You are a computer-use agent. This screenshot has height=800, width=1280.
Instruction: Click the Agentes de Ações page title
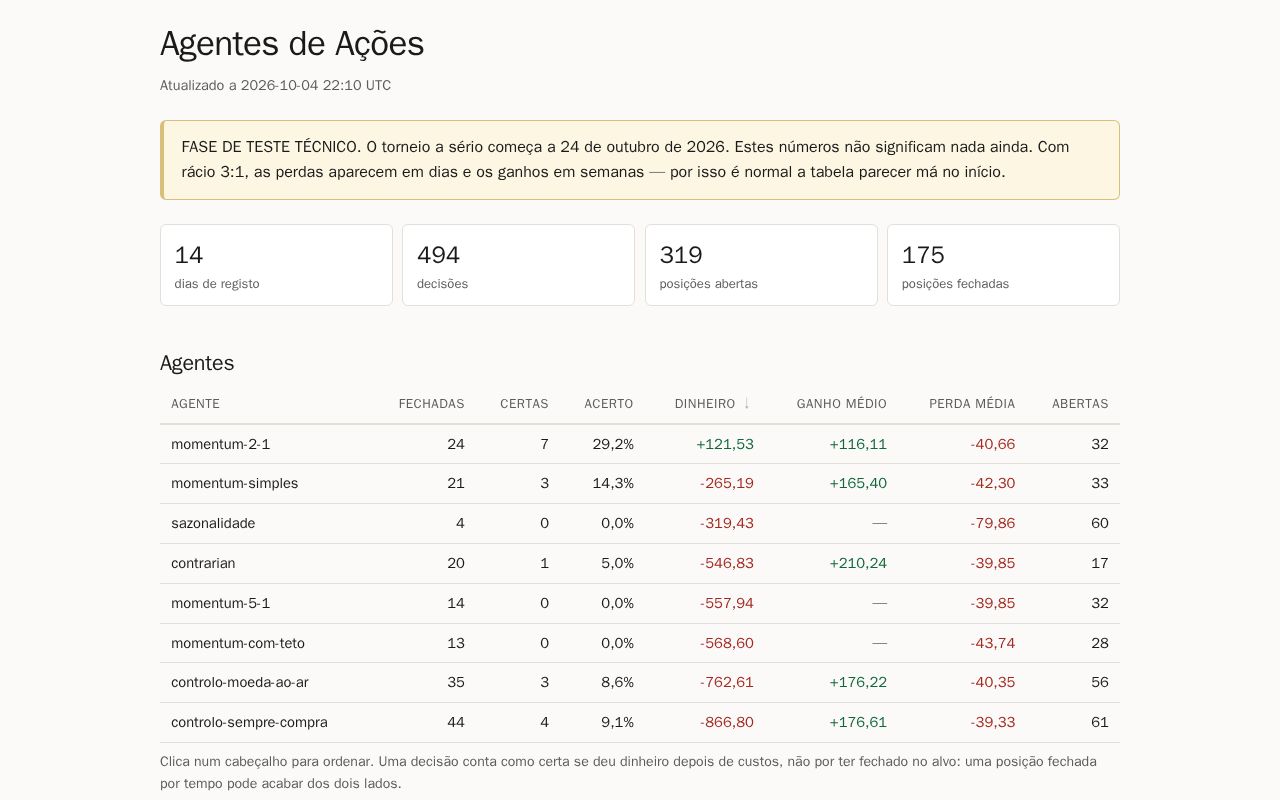click(x=292, y=44)
